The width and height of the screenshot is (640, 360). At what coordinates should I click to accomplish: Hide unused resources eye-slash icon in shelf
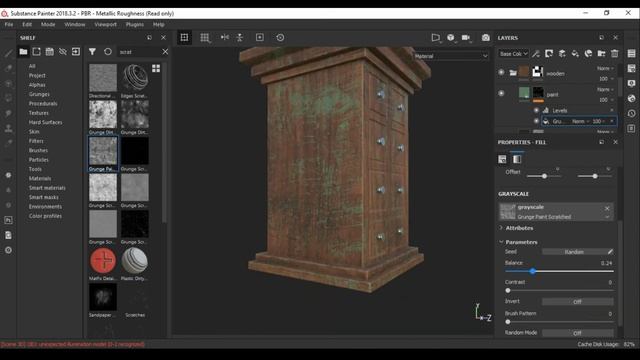[x=62, y=52]
